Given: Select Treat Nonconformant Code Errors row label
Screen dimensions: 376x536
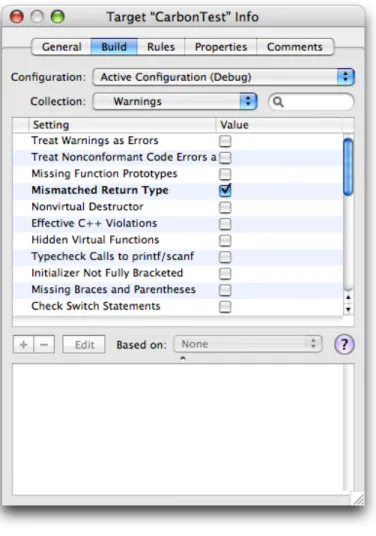Looking at the screenshot, I should click(124, 157).
